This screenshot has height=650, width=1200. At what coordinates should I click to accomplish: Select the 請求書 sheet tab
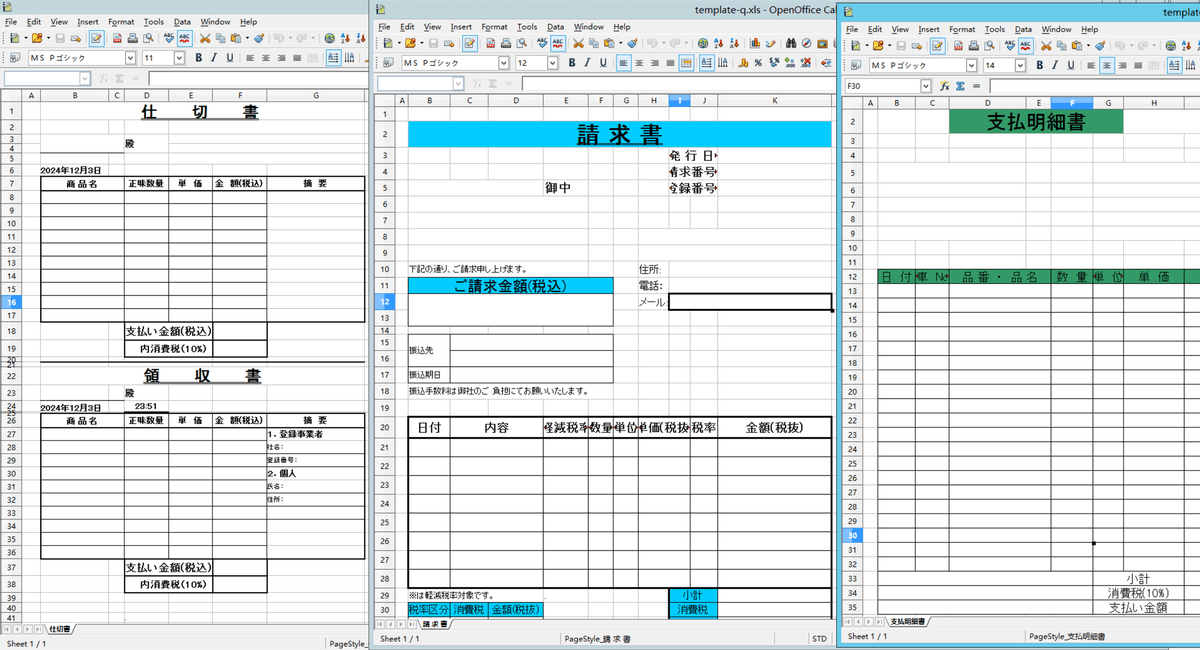pyautogui.click(x=434, y=624)
